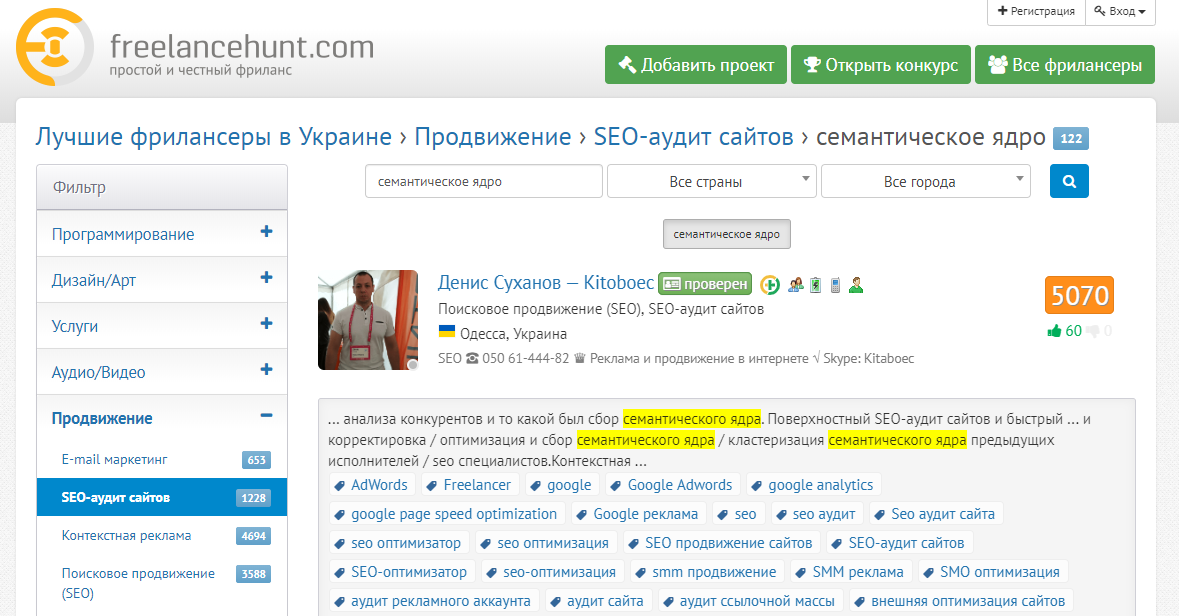
Task: Click the smm продвижение skill tag
Action: 706,572
